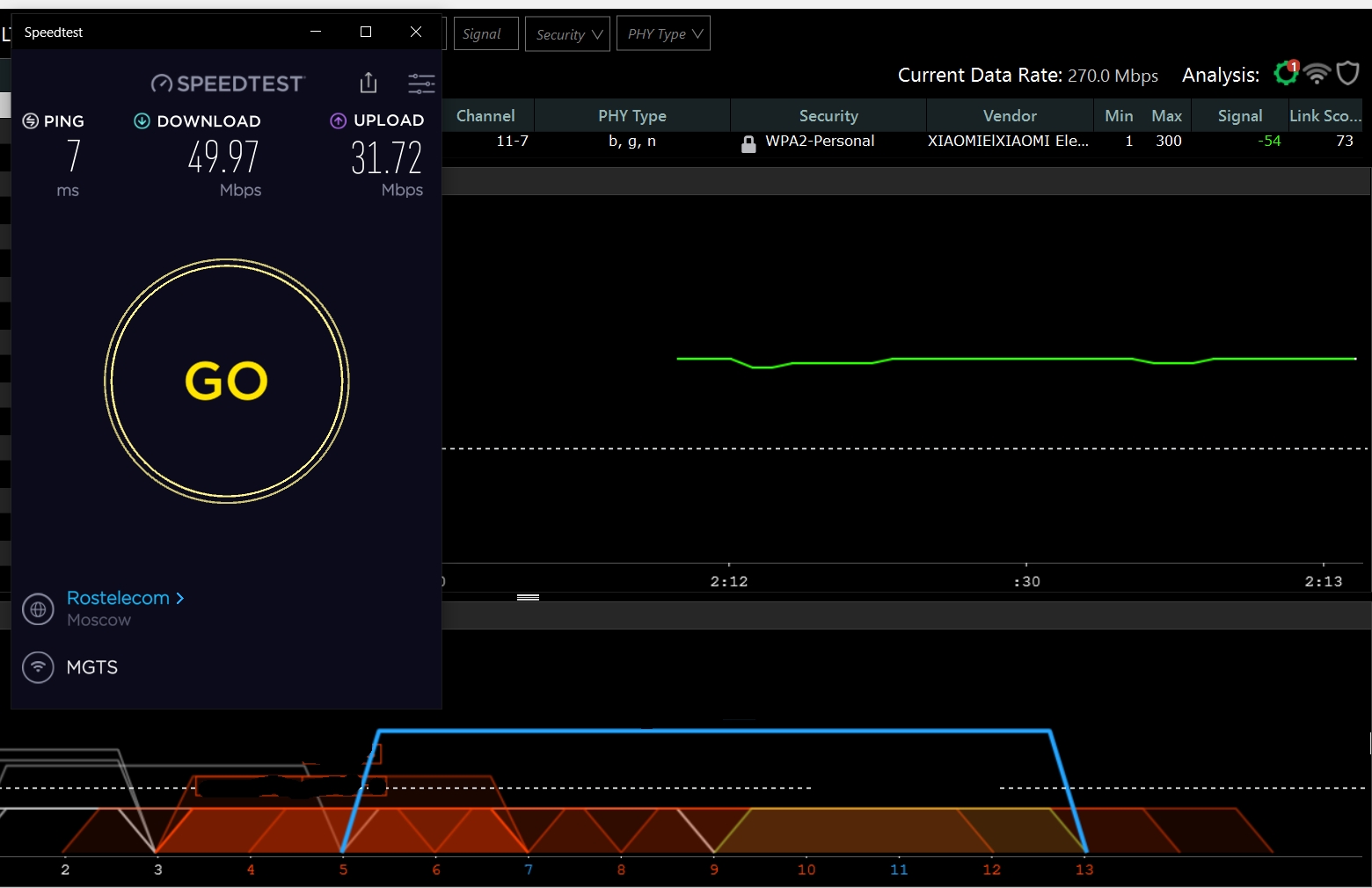Sort by the PHY Type column header
This screenshot has width=1372, height=888.
632,115
